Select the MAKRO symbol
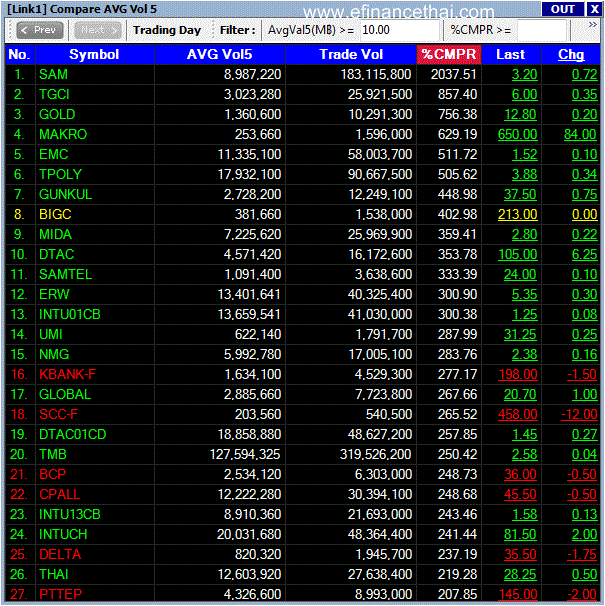 click(x=63, y=134)
